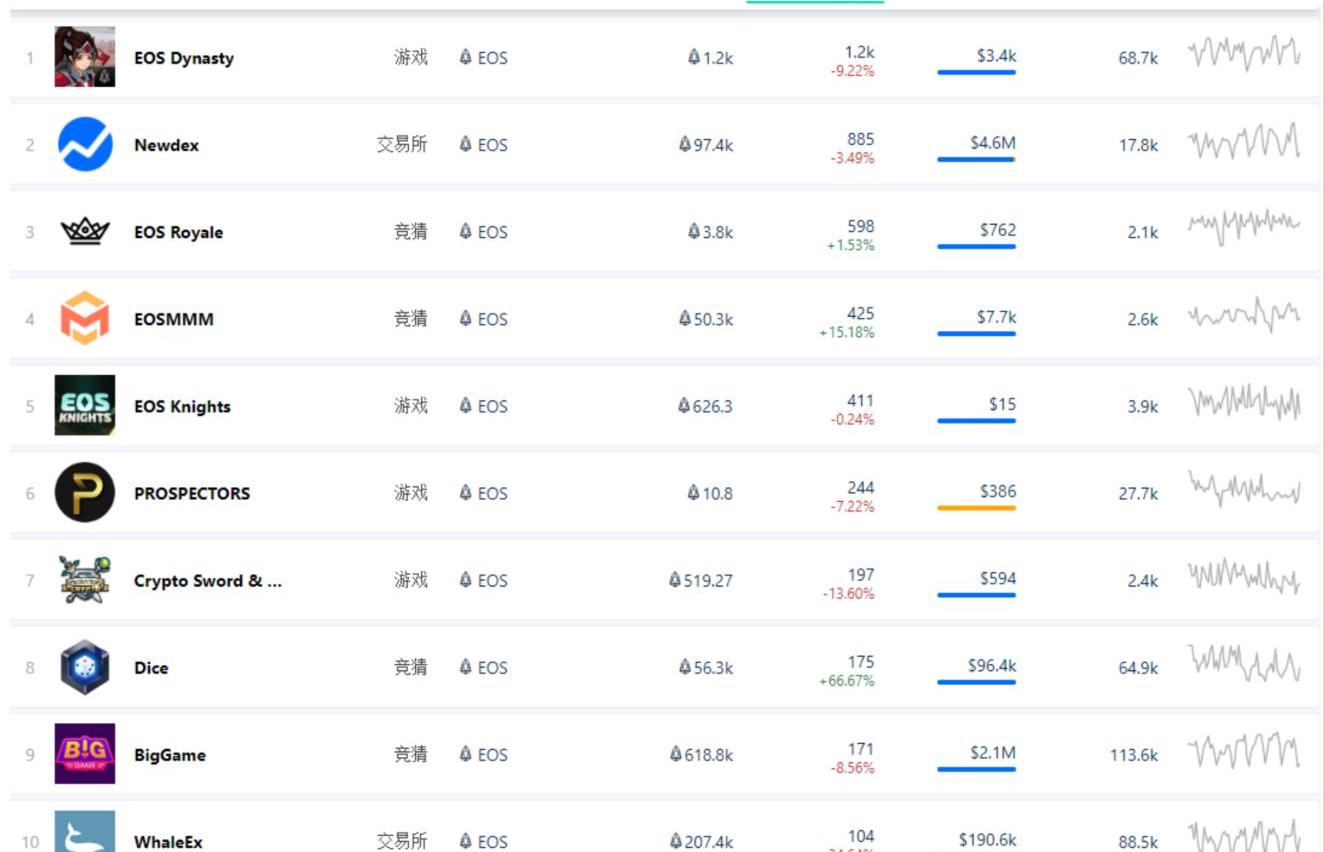Open the EOSMMM orange logo
This screenshot has height=852, width=1323.
point(85,318)
